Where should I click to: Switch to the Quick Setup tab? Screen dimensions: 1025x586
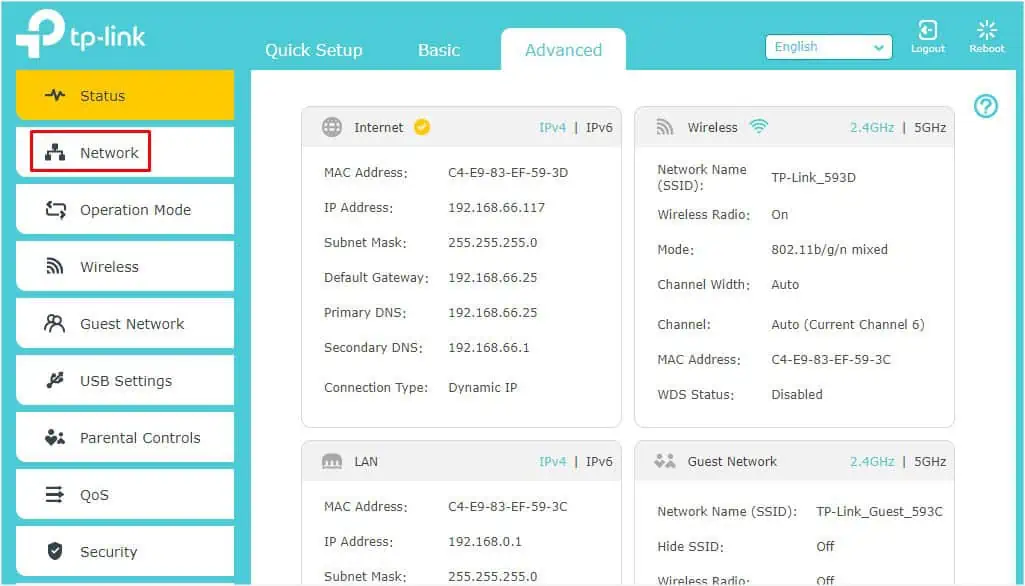pos(313,50)
